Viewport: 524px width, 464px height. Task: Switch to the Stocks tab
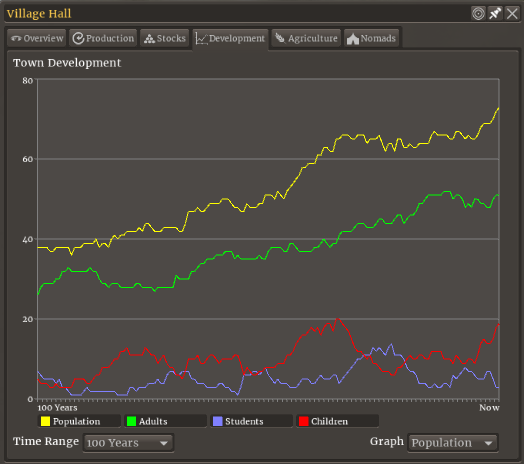point(165,38)
